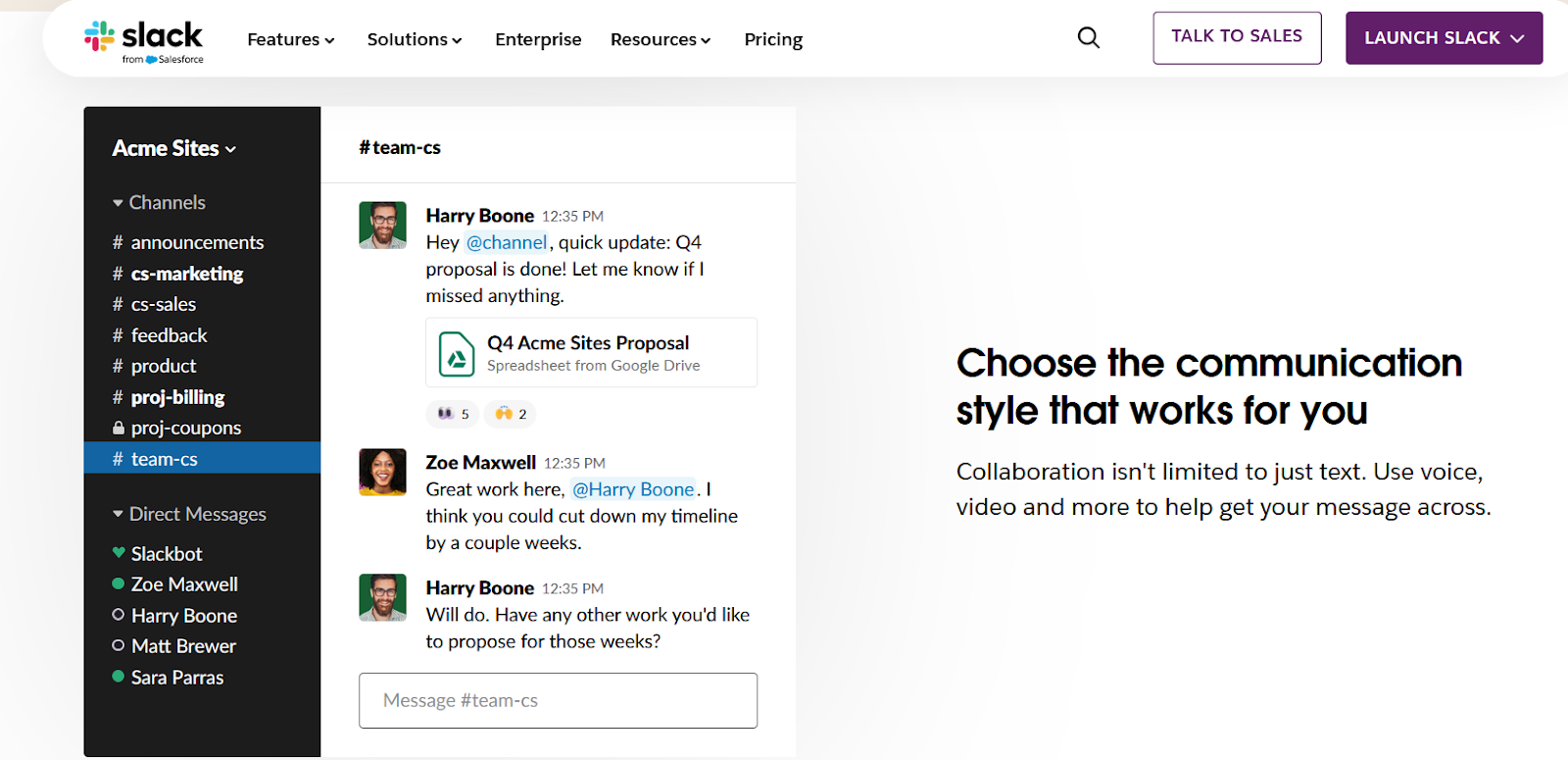Click Matt Brewer's hollow presence circle

coord(119,646)
